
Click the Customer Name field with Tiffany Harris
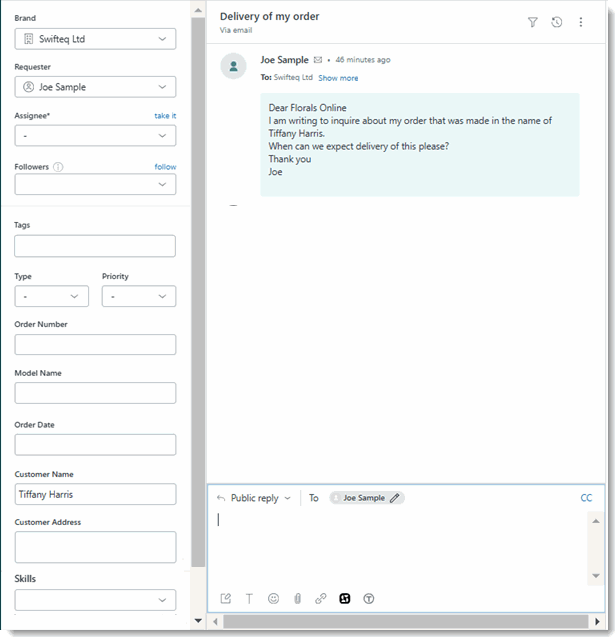(95, 494)
